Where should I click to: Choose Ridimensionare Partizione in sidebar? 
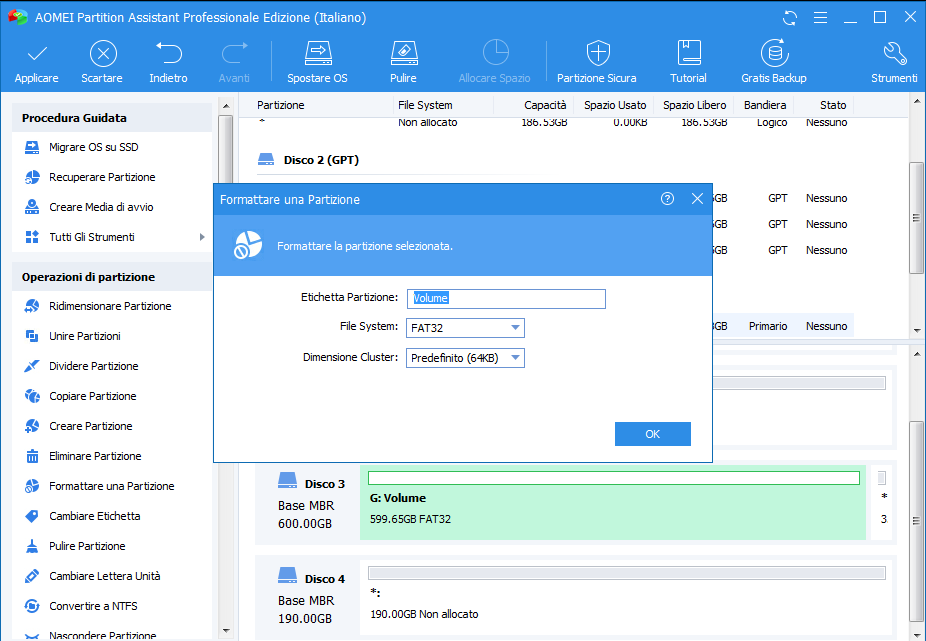110,306
